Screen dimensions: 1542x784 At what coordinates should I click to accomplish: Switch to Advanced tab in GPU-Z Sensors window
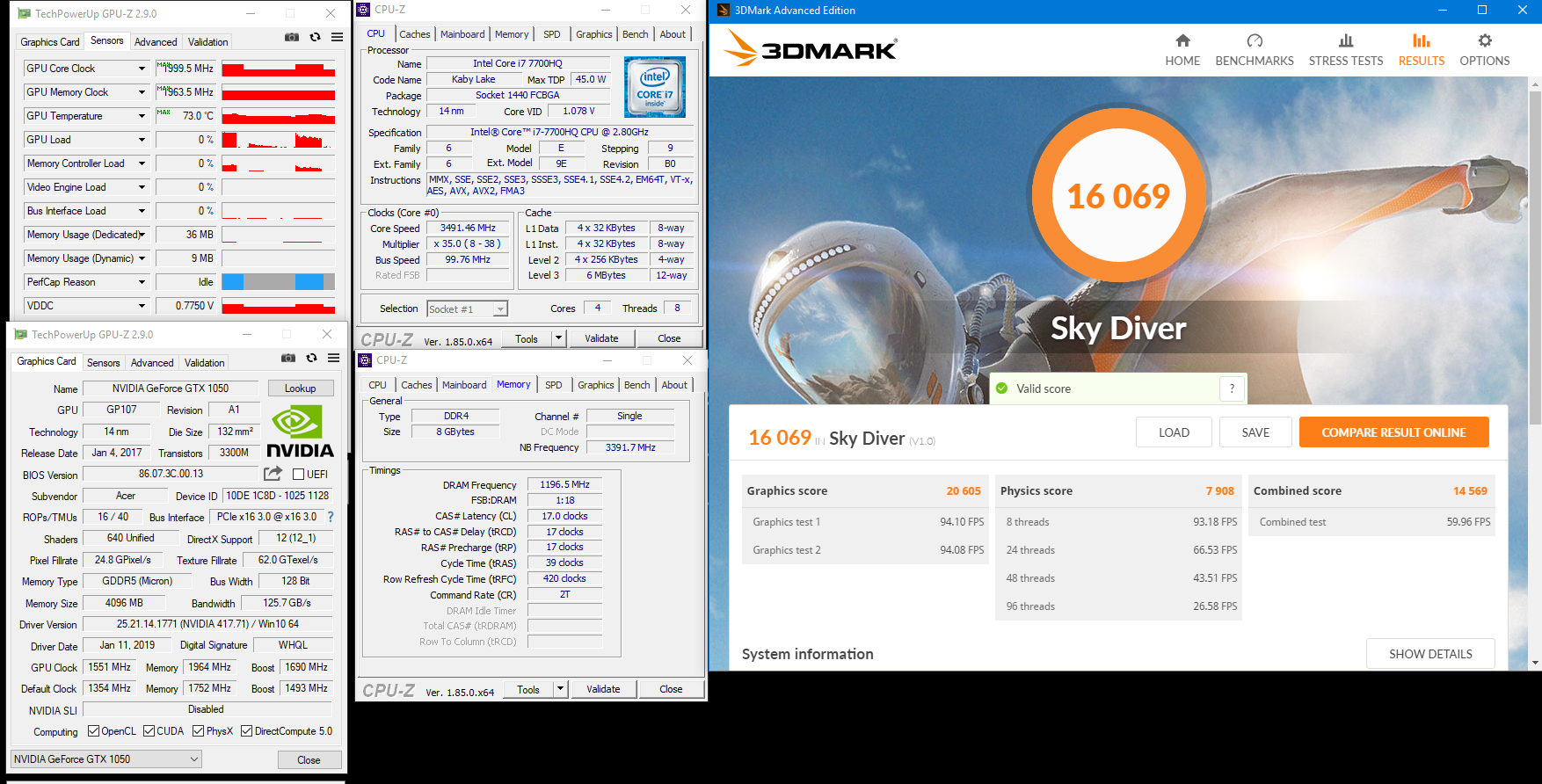coord(156,42)
